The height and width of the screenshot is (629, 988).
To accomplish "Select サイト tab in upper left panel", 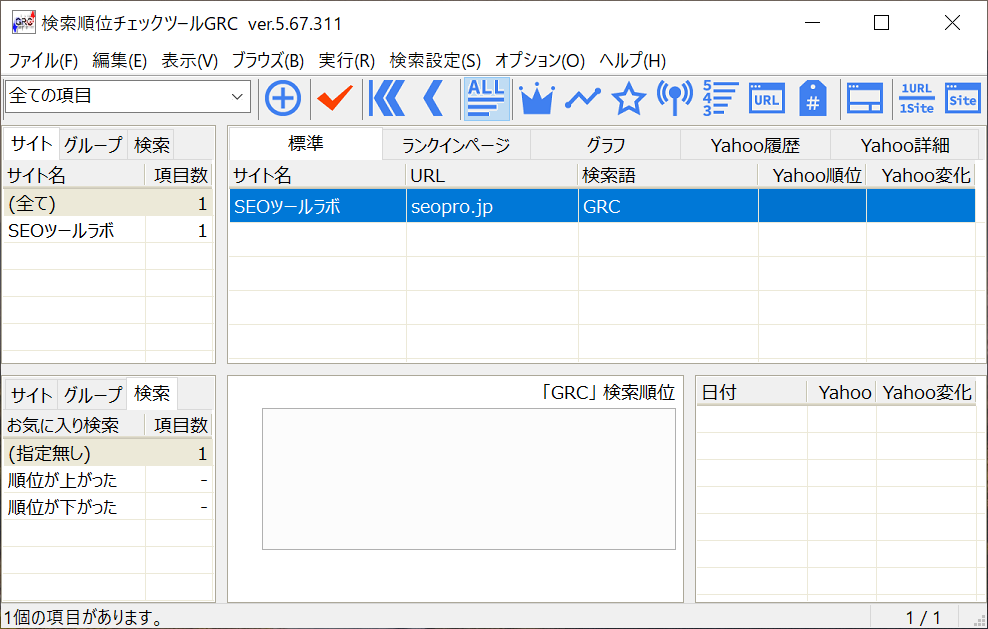I will (x=32, y=144).
